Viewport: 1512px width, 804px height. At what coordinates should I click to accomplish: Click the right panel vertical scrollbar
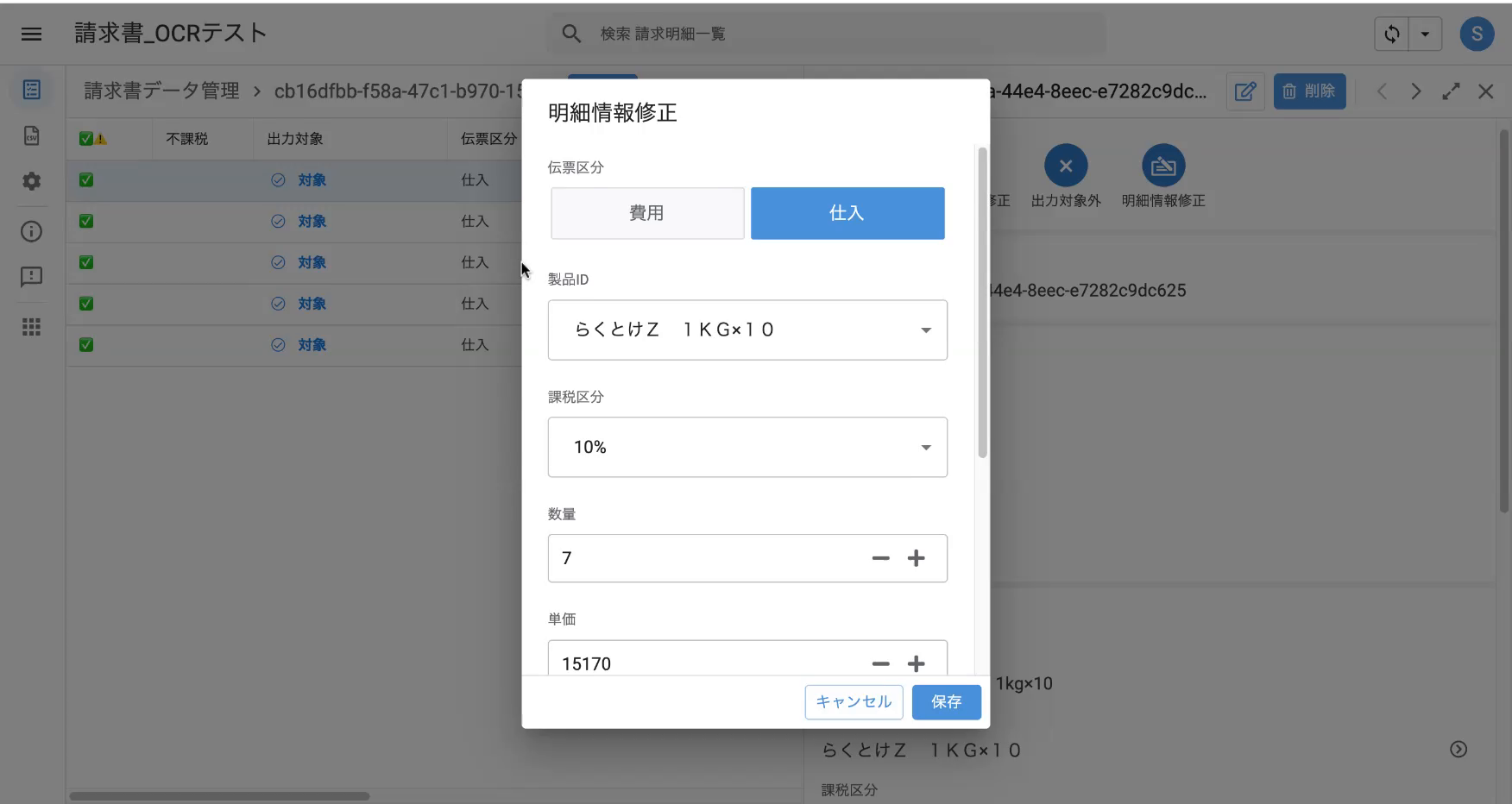(x=1504, y=319)
